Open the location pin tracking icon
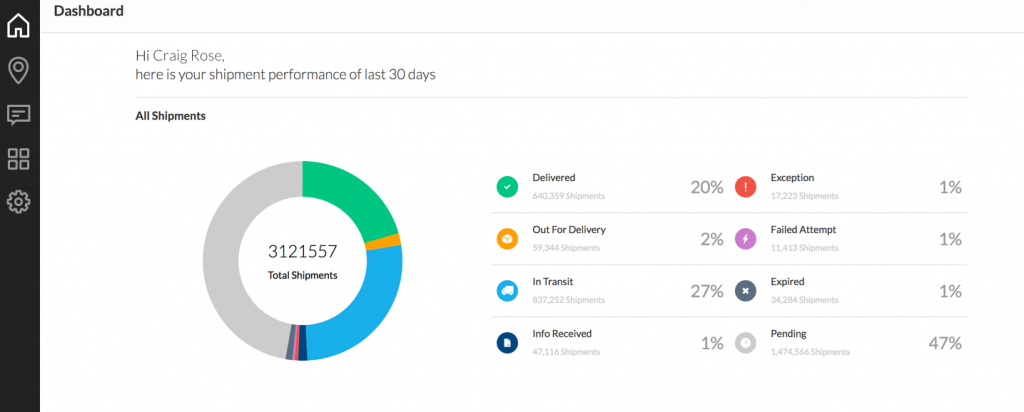This screenshot has width=1024, height=412. click(x=18, y=71)
